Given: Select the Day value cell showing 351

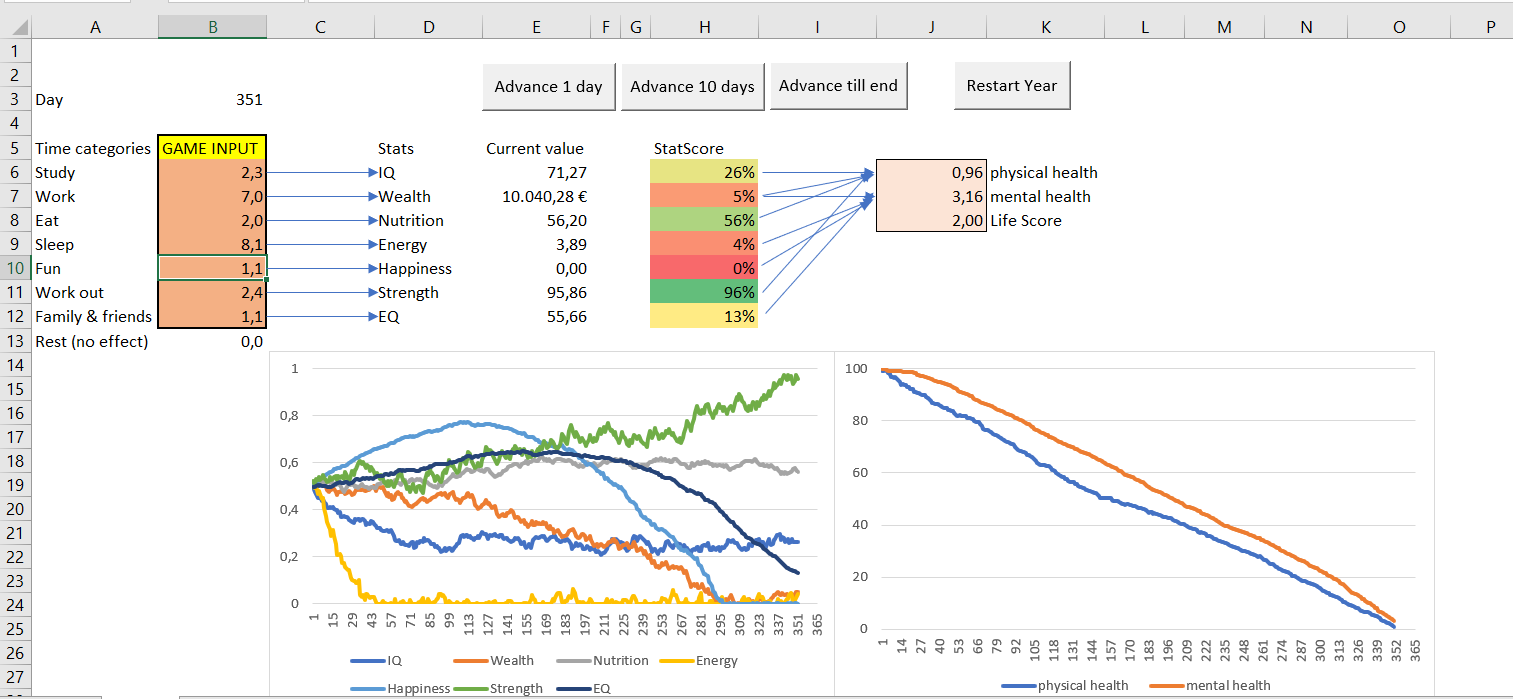Looking at the screenshot, I should 212,100.
